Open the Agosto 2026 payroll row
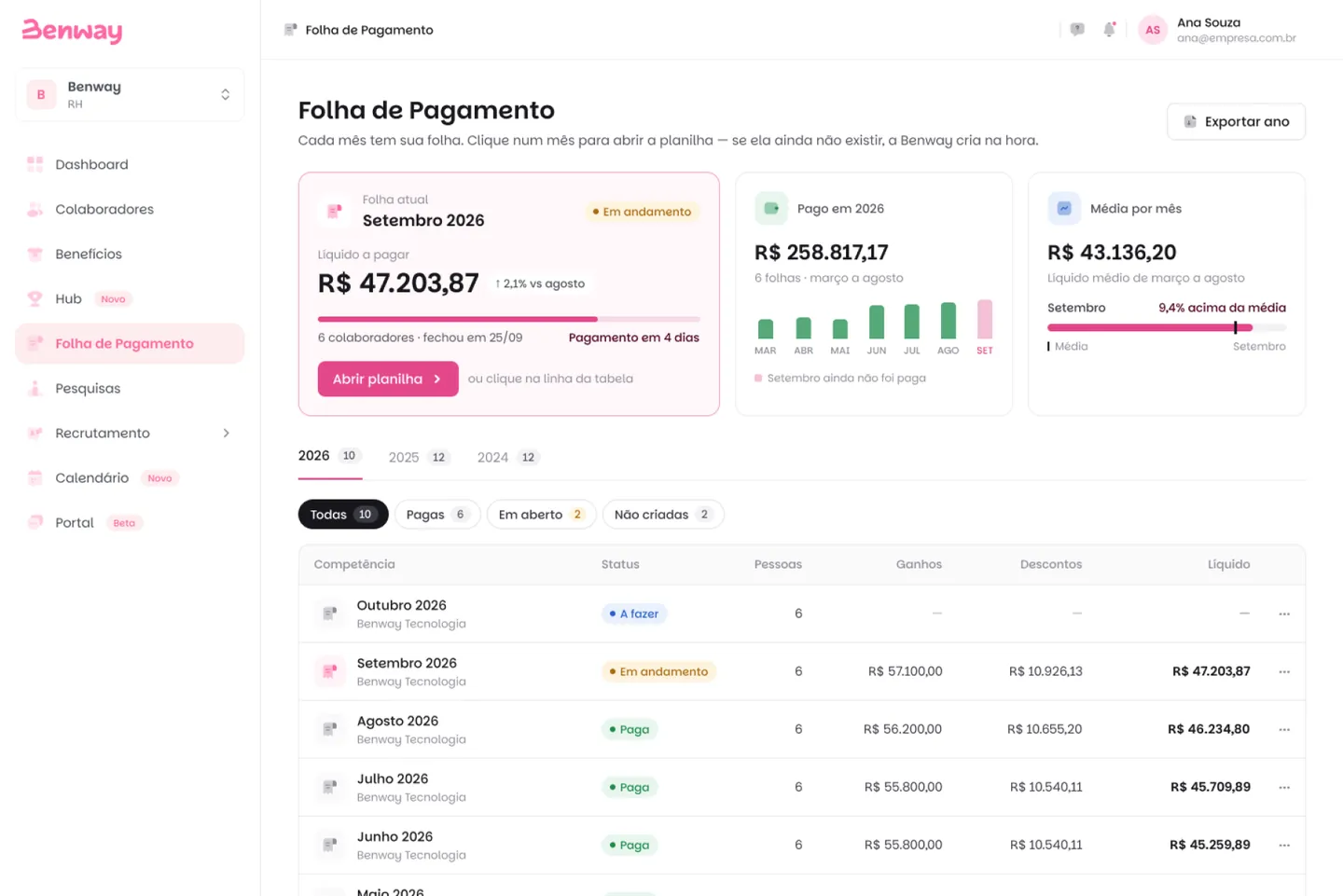1343x896 pixels. (802, 729)
